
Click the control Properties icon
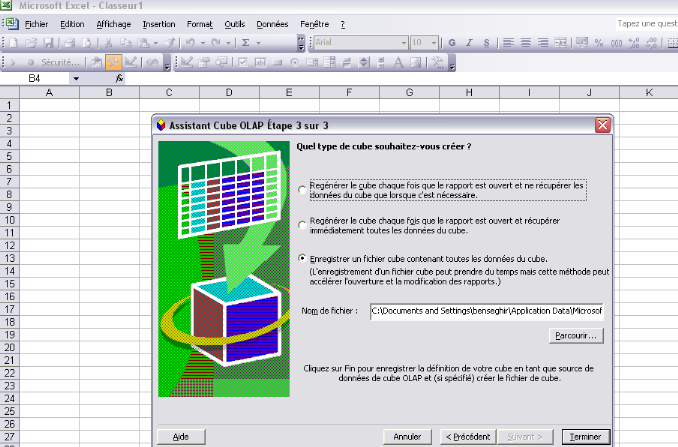click(x=204, y=63)
